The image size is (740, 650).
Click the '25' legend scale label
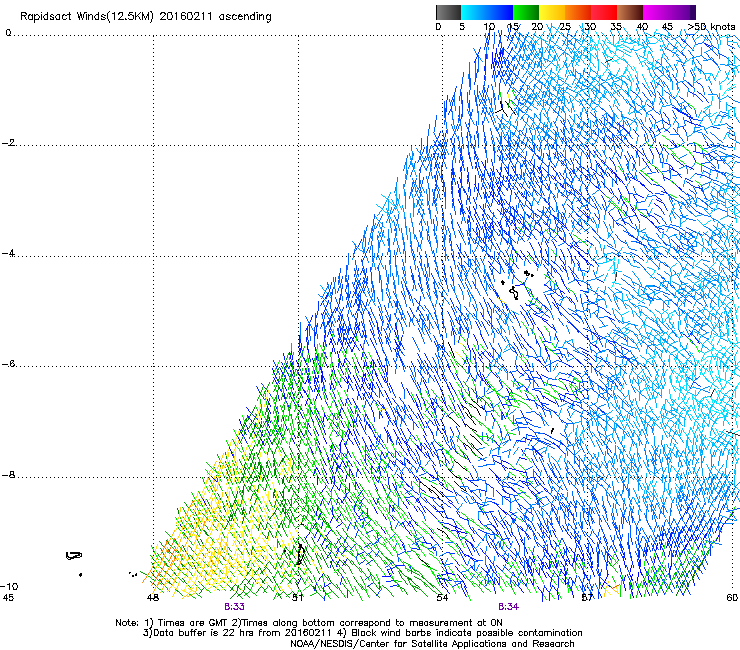point(565,27)
